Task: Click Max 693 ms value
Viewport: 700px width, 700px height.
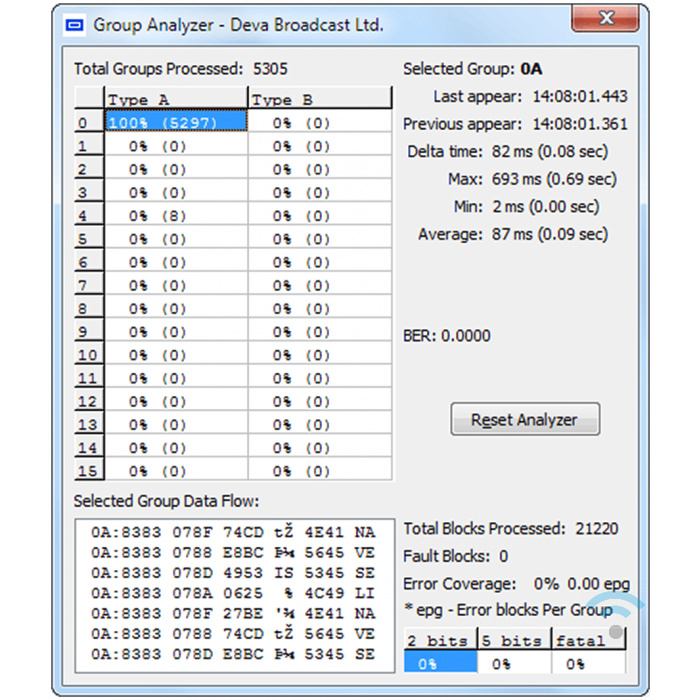Action: 554,179
